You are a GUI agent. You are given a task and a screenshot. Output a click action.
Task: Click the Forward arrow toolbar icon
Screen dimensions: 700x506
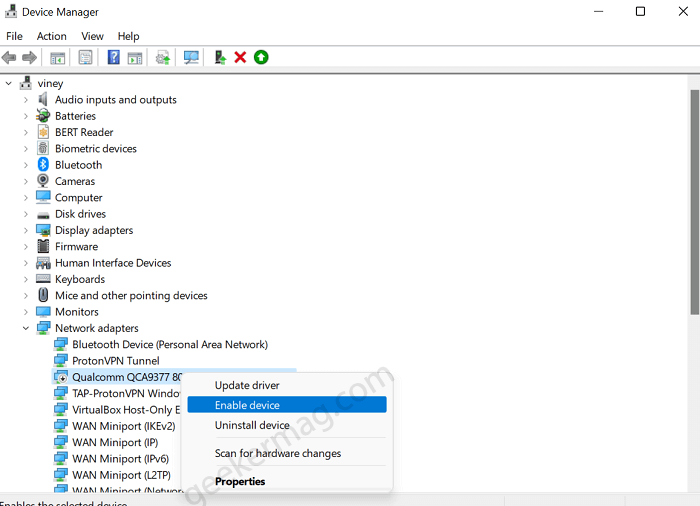29,58
